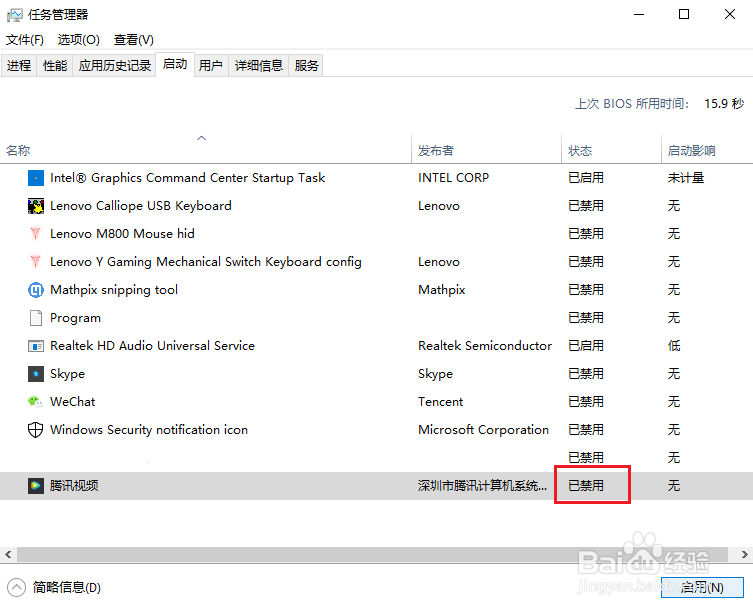Click the WeChat app icon
Image resolution: width=753 pixels, height=612 pixels.
tap(36, 402)
